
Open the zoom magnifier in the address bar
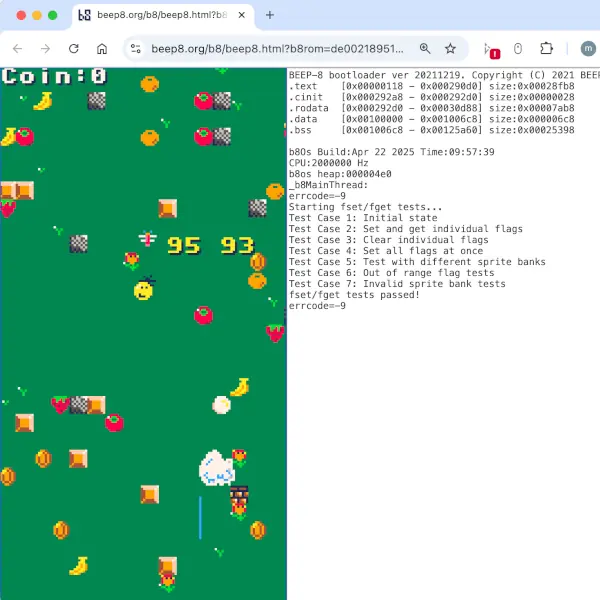click(425, 48)
